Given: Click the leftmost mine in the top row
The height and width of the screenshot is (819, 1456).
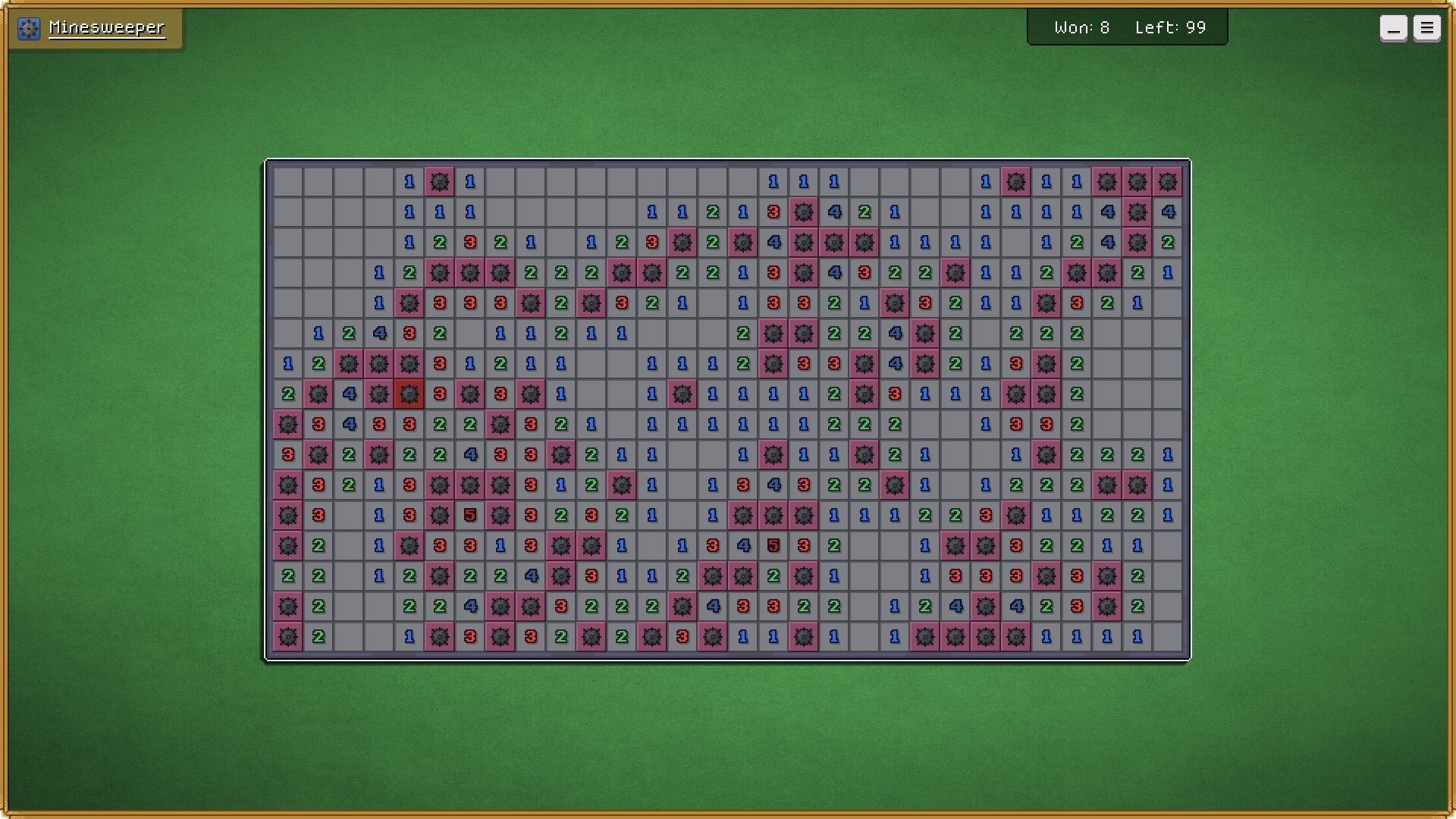Looking at the screenshot, I should [x=440, y=182].
